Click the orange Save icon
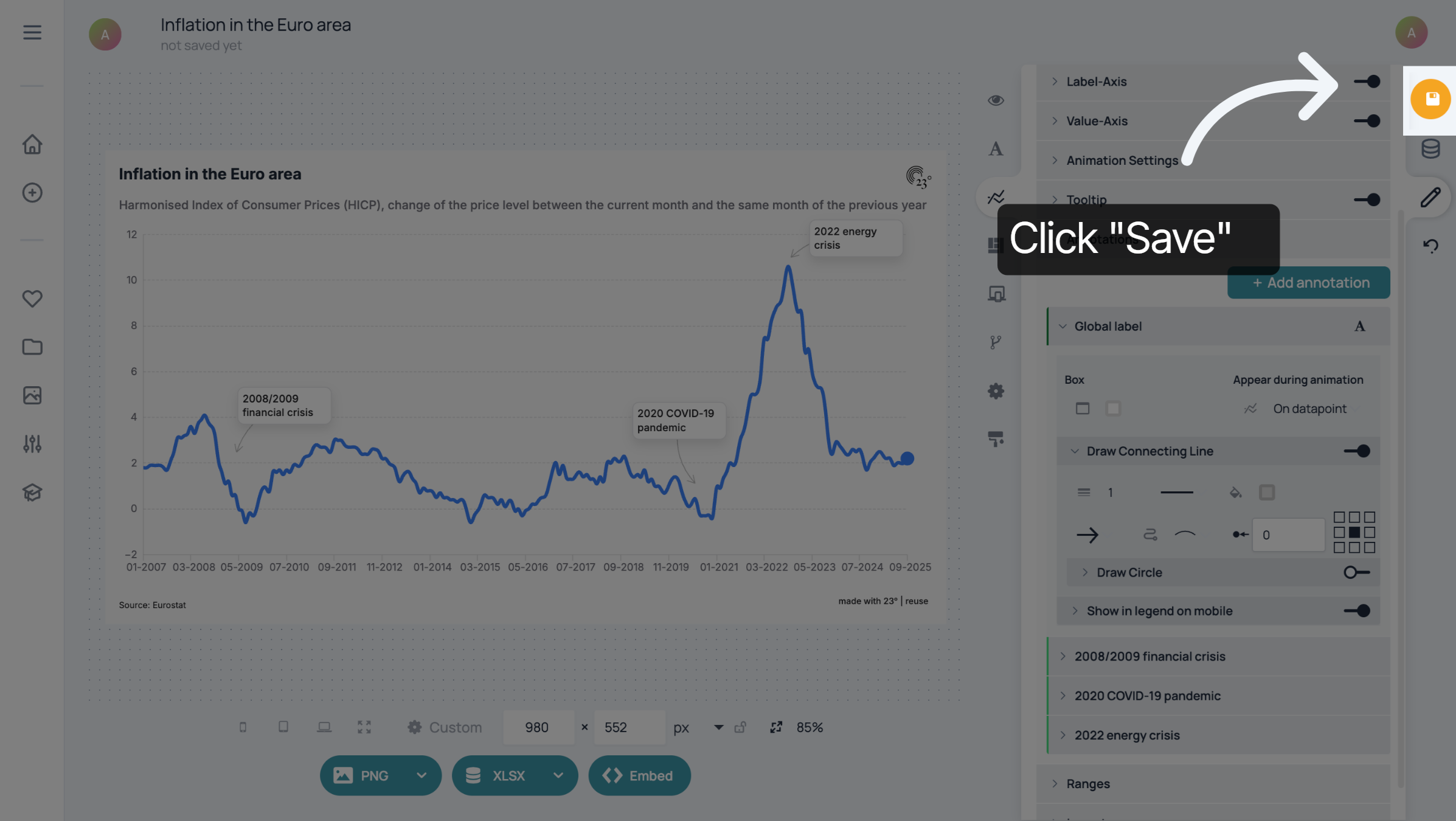 coord(1430,99)
